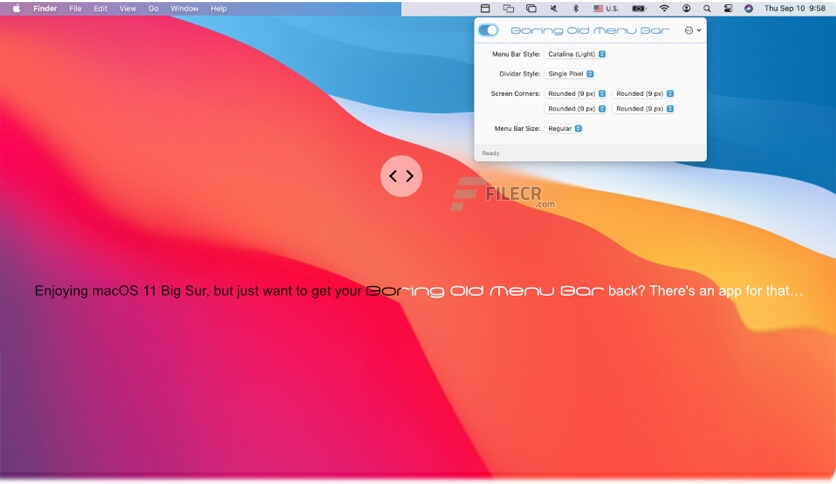This screenshot has height=484, width=836.
Task: Click the user account menu bar icon
Action: 686,9
